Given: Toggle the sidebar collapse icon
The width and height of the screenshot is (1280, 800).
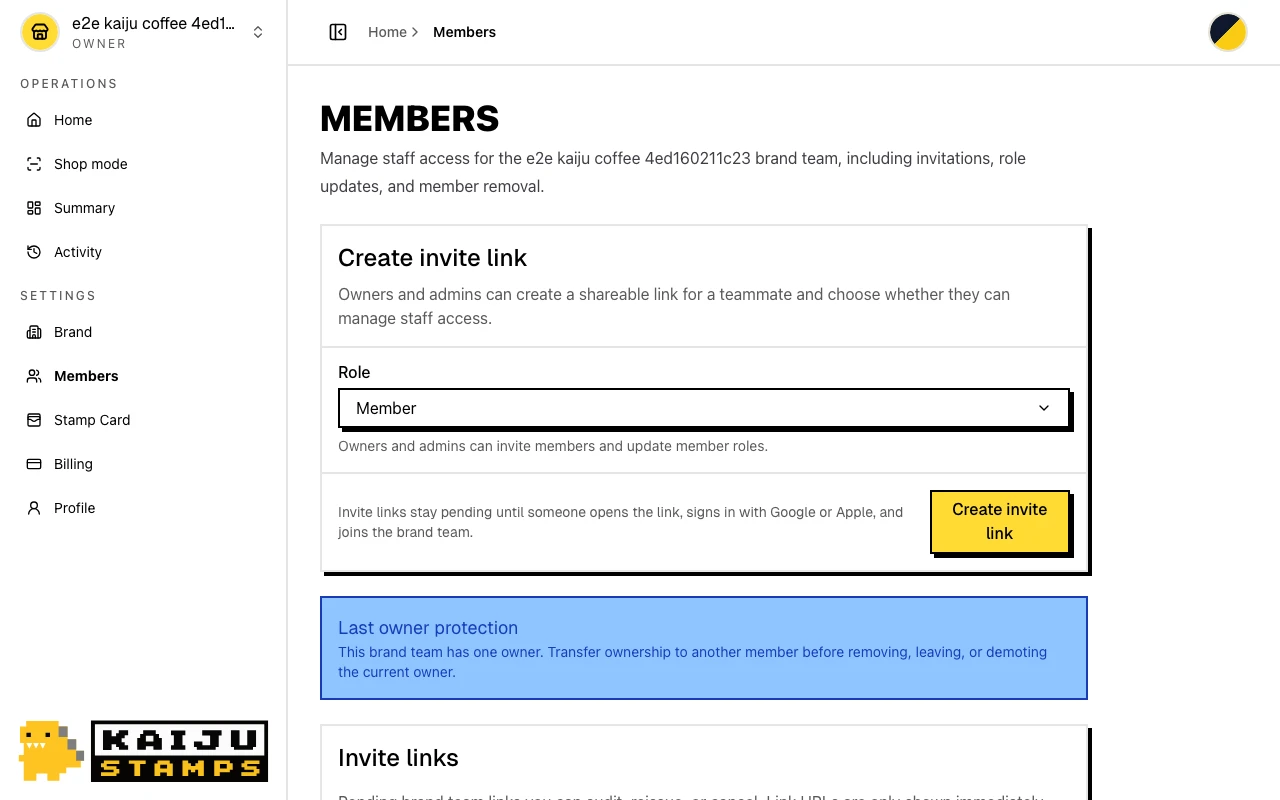Looking at the screenshot, I should pos(338,32).
